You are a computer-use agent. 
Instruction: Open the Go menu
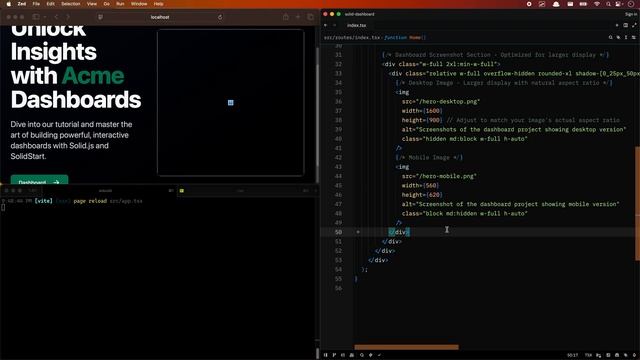point(107,4)
